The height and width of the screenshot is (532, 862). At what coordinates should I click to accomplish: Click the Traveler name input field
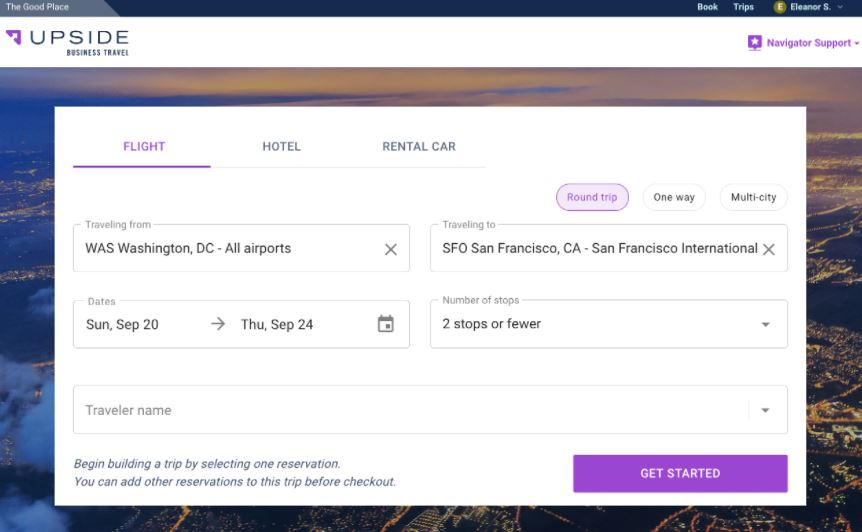pyautogui.click(x=400, y=410)
